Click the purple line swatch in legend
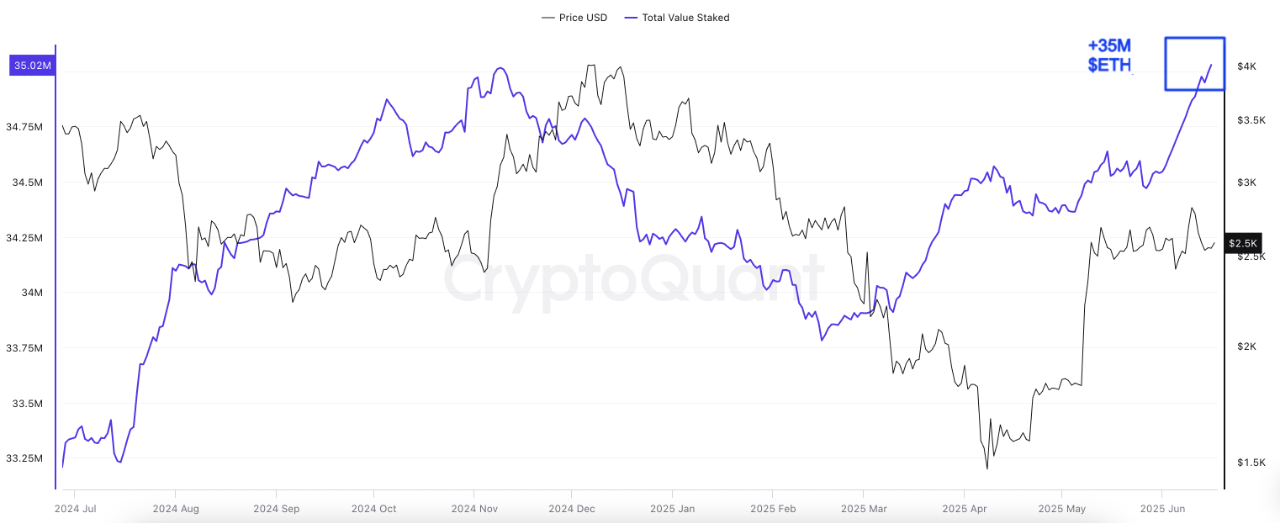Image resolution: width=1280 pixels, height=523 pixels. [630, 18]
